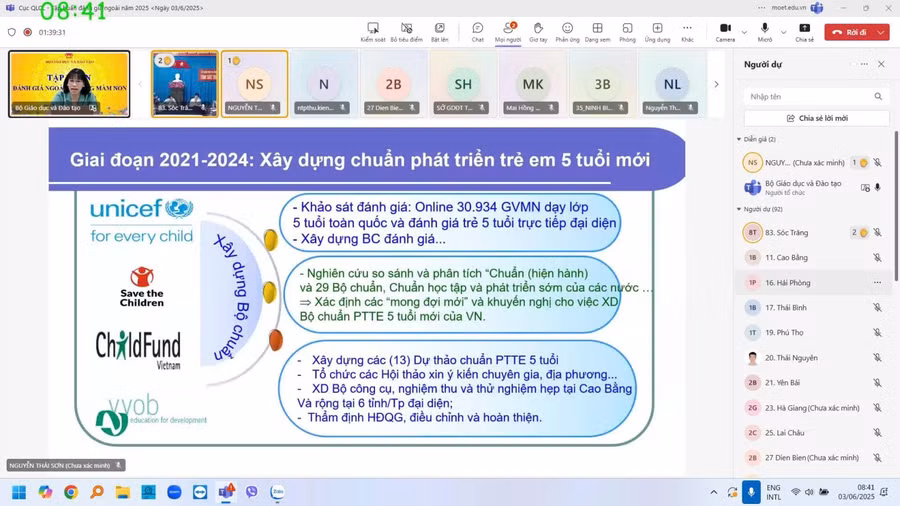The image size is (900, 506).
Task: Open Google Chrome from the taskbar
Action: tap(71, 492)
